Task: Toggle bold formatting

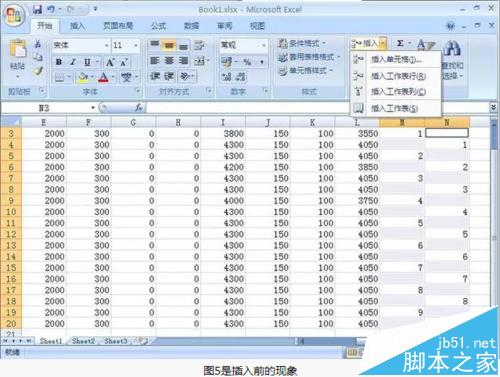Action: [x=59, y=62]
